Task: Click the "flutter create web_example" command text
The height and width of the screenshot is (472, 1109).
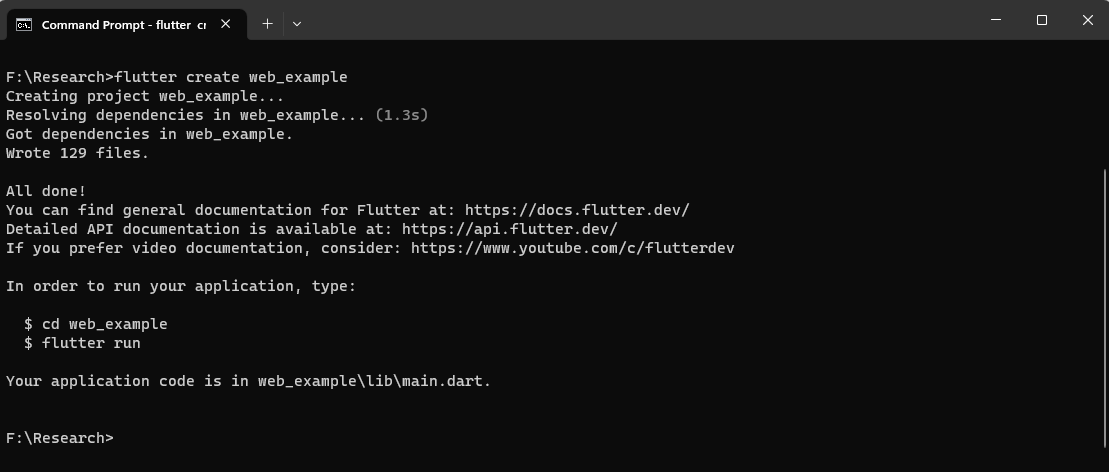Action: [231, 77]
